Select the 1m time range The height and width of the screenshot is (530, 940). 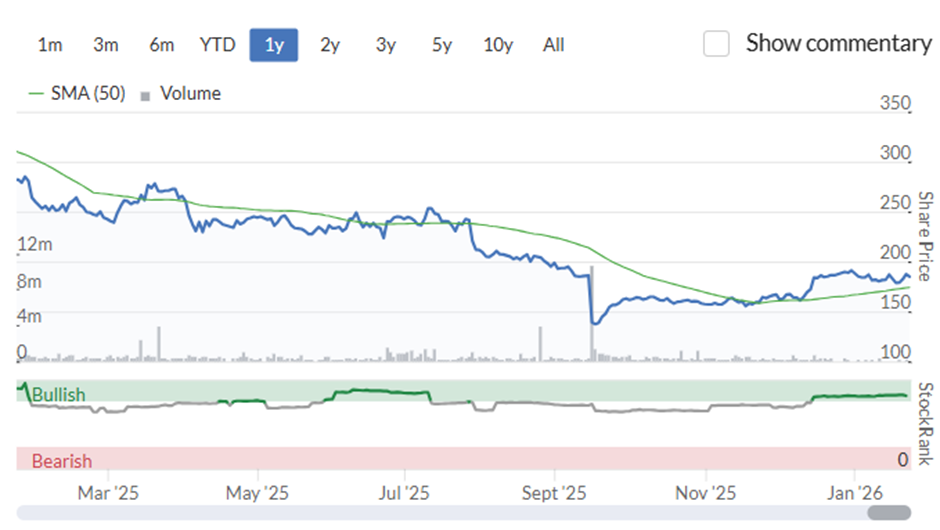(50, 45)
